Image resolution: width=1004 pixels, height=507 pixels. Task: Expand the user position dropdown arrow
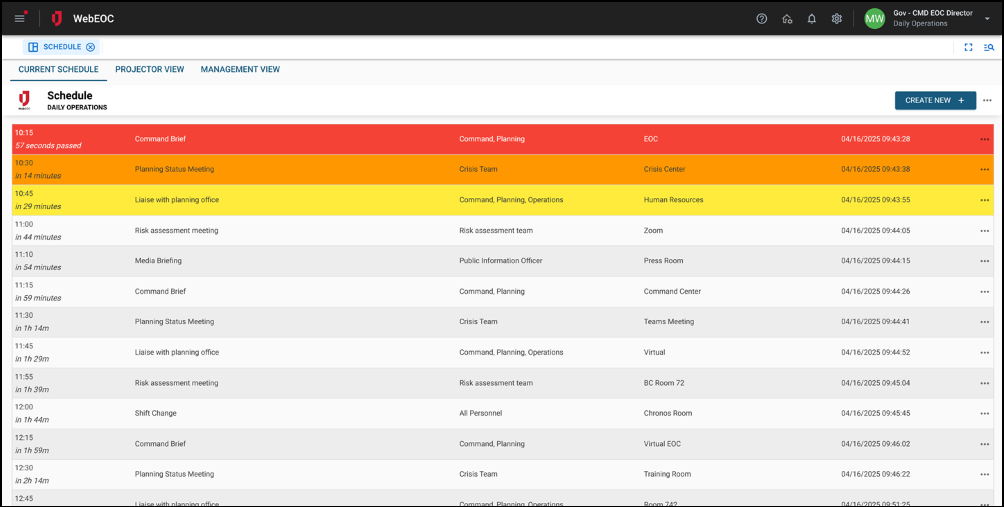pos(987,18)
